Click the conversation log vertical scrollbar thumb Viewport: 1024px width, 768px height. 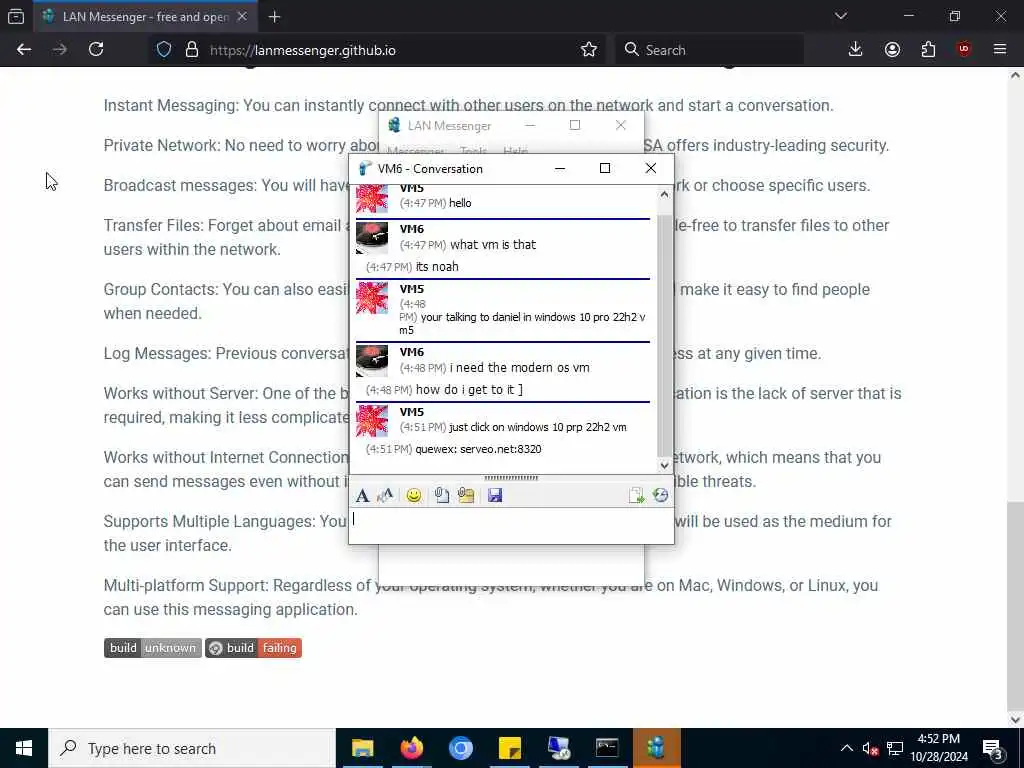coord(664,335)
